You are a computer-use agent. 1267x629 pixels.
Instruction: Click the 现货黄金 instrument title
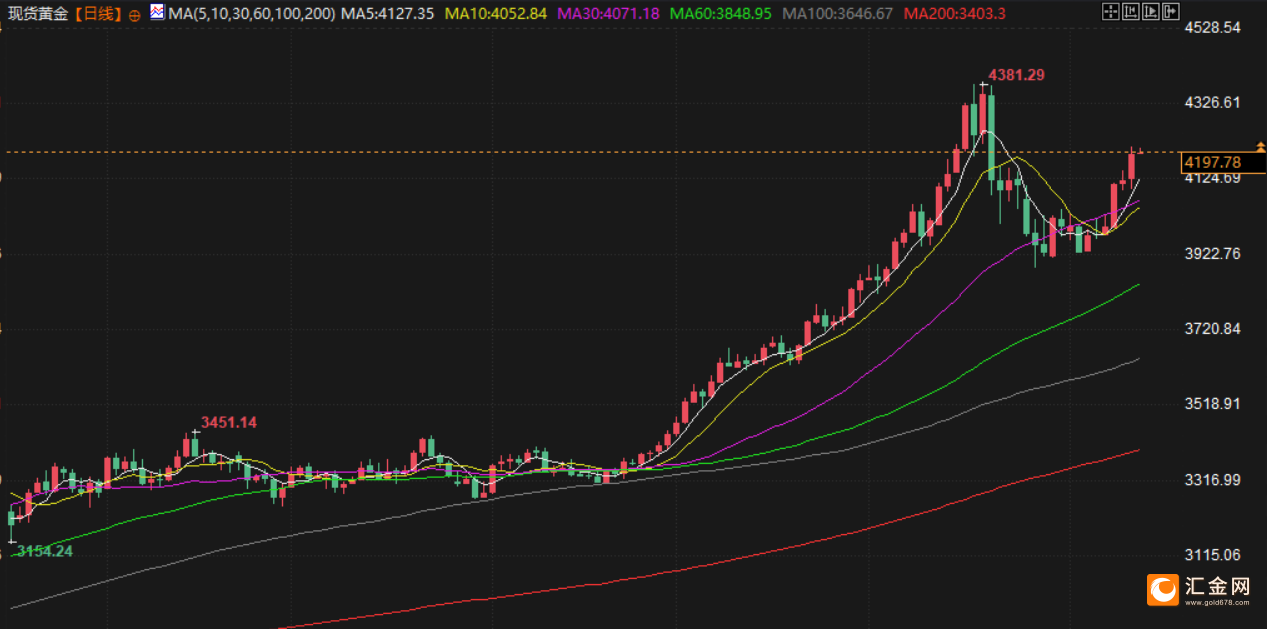point(40,14)
